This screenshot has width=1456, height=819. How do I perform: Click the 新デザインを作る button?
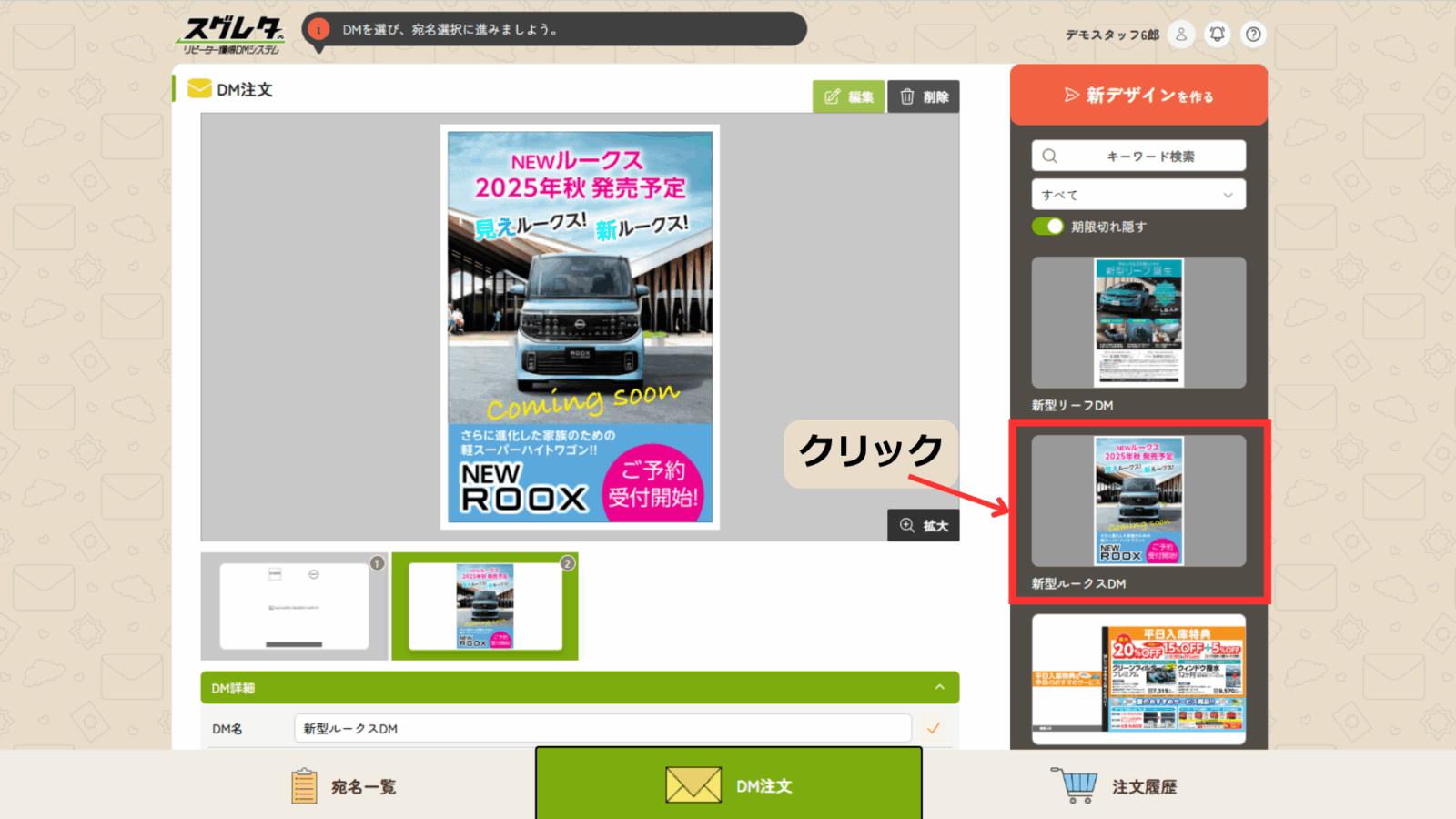point(1138,96)
